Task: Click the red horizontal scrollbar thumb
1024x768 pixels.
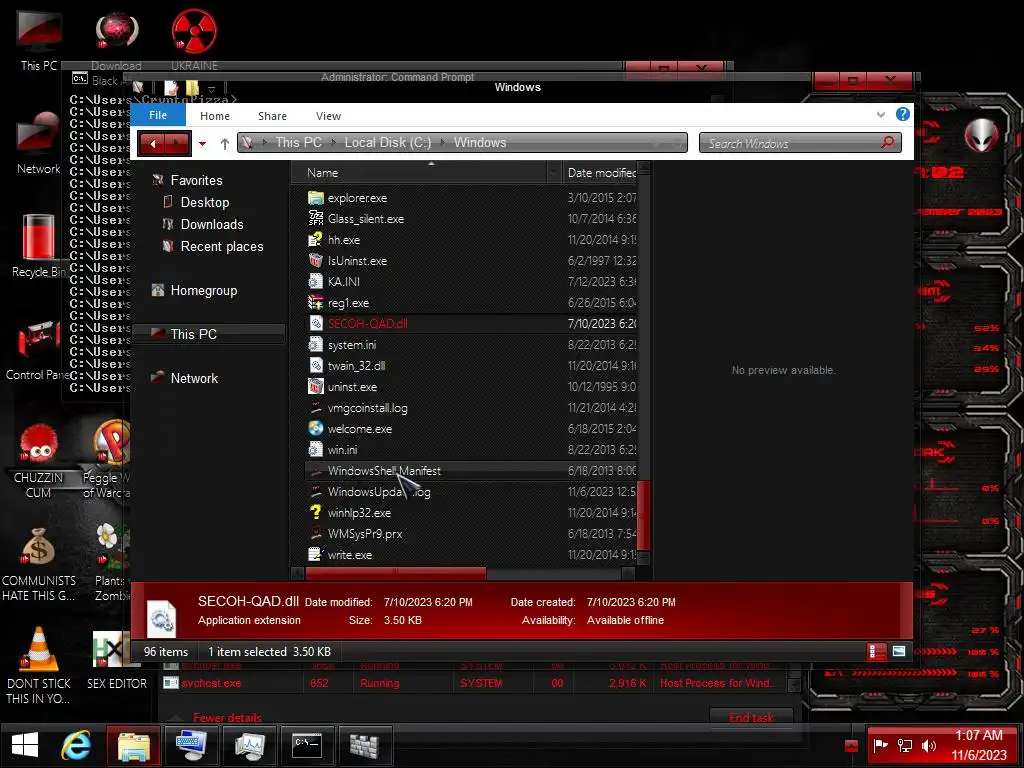Action: click(x=396, y=573)
